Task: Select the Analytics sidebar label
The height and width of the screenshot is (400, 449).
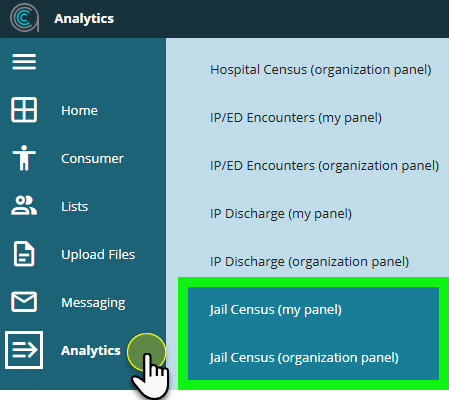Action: 91,350
